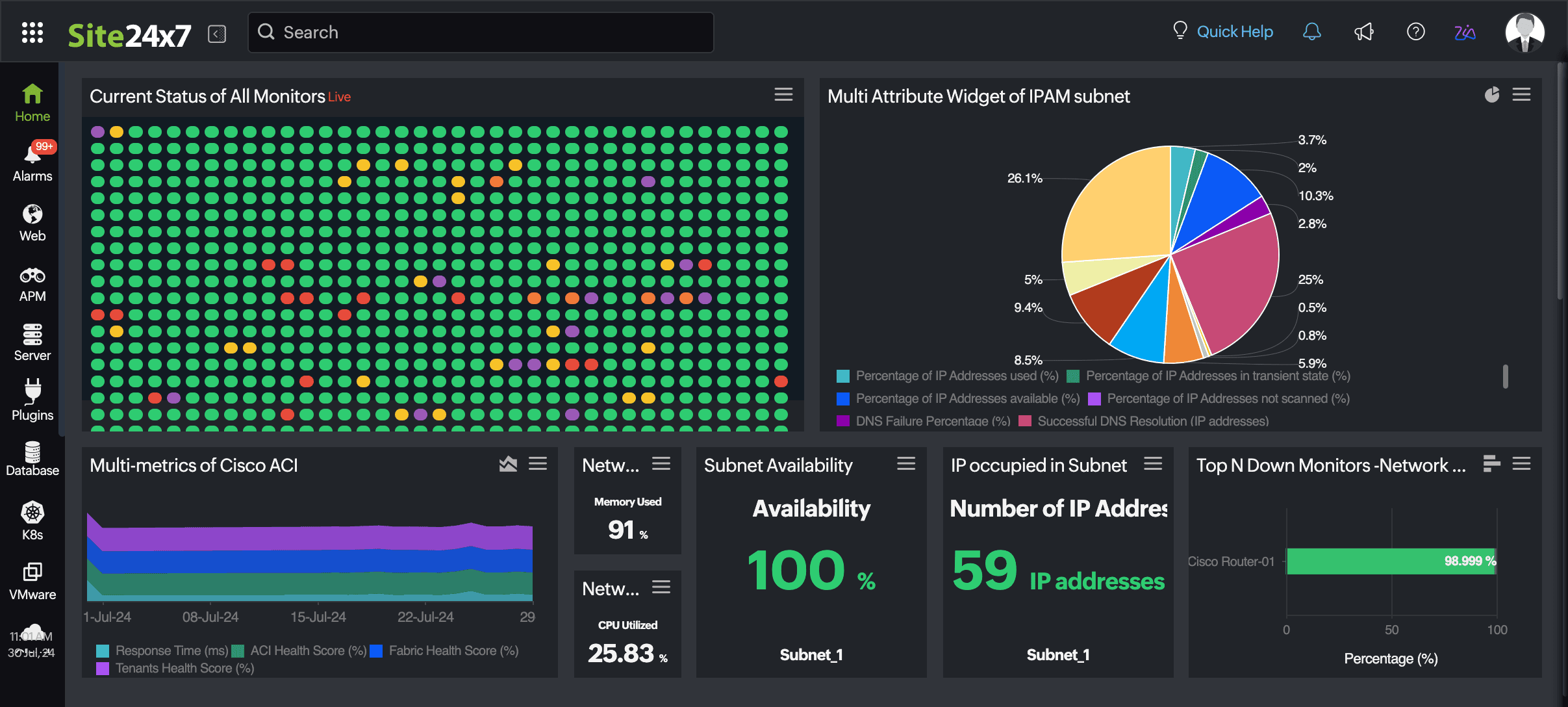Viewport: 1568px width, 707px height.
Task: Open the Current Status of All Monitors widget menu
Action: coord(783,95)
